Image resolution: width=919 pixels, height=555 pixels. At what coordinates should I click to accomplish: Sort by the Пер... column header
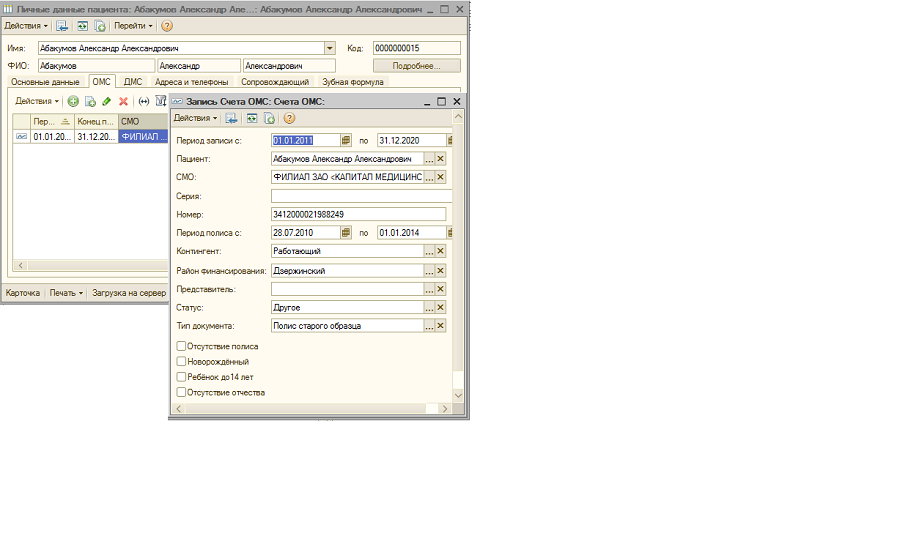(x=52, y=121)
